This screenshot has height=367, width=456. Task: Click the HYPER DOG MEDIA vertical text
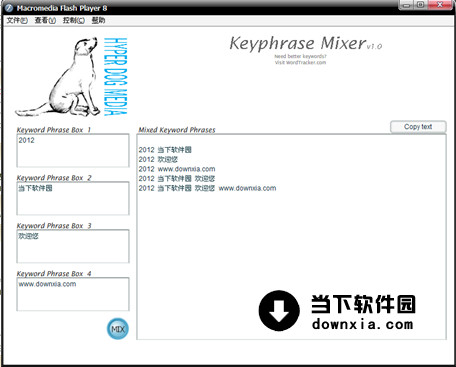point(115,77)
